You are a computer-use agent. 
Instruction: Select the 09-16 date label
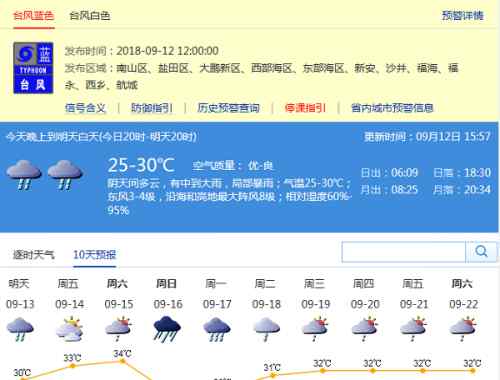click(x=168, y=304)
